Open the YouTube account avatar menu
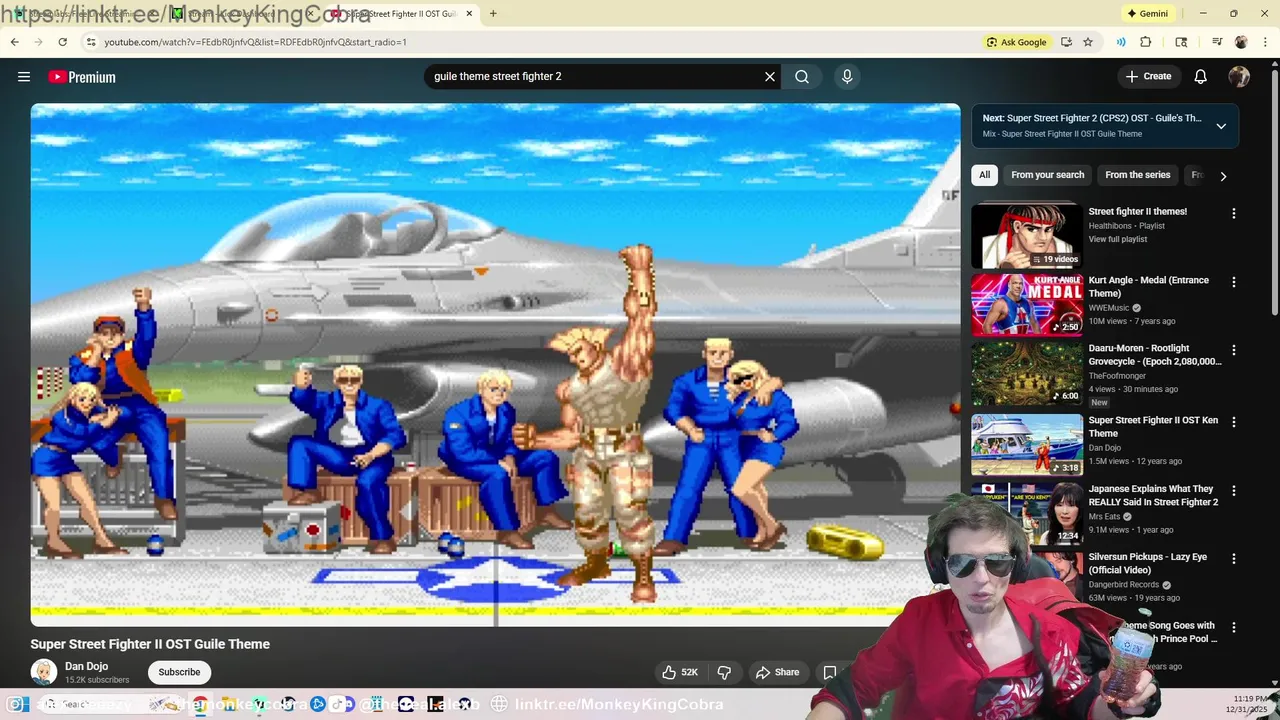This screenshot has height=720, width=1280. [x=1239, y=77]
